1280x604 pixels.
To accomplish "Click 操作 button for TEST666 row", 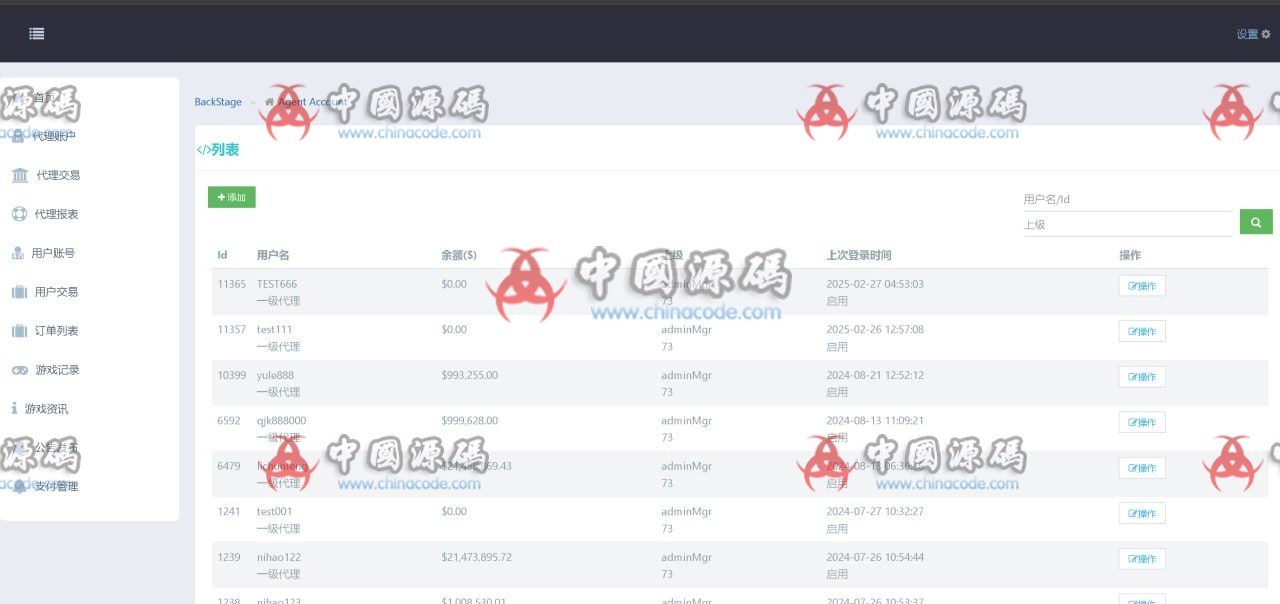I will [1142, 286].
